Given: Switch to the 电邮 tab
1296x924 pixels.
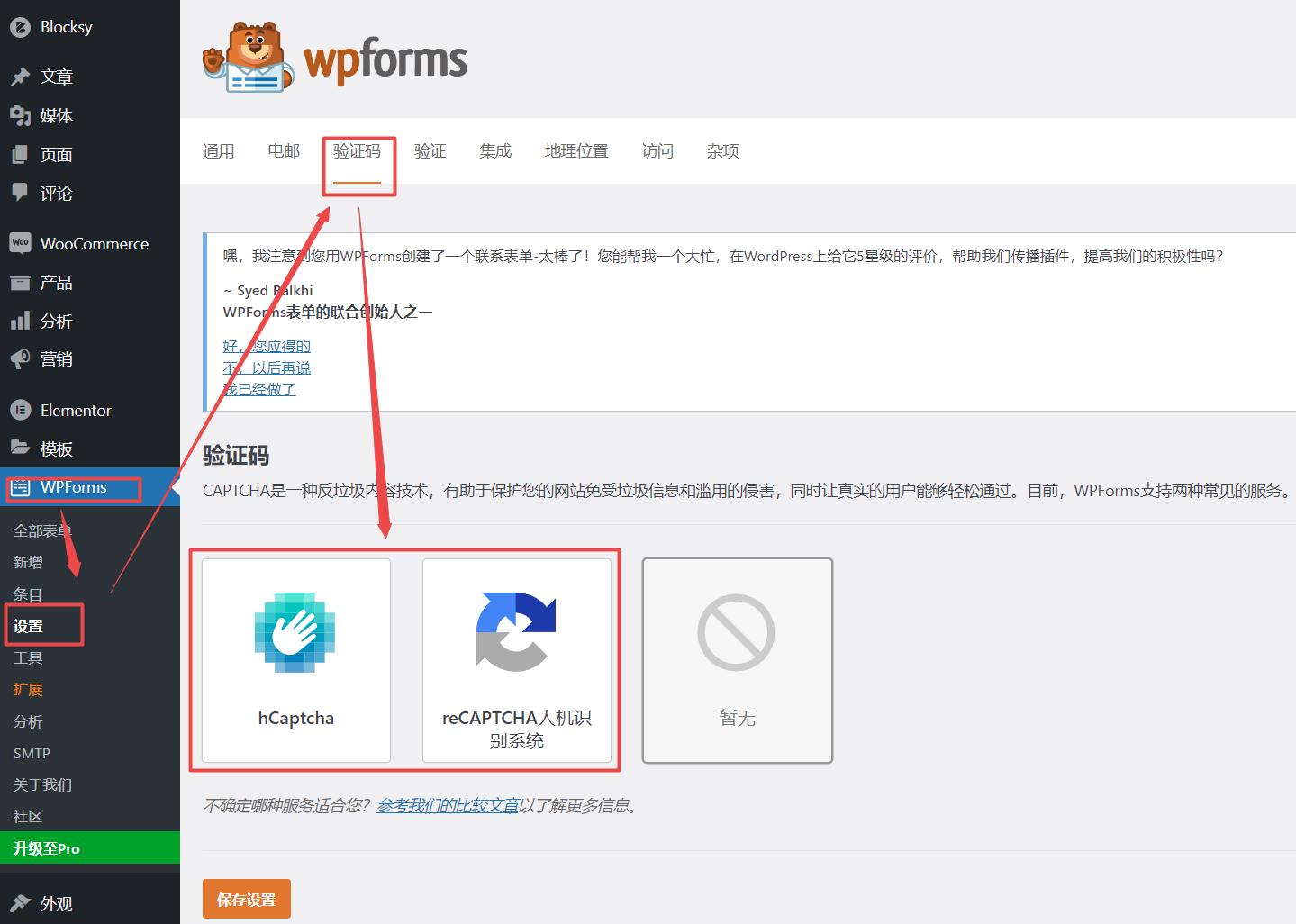Looking at the screenshot, I should [284, 151].
